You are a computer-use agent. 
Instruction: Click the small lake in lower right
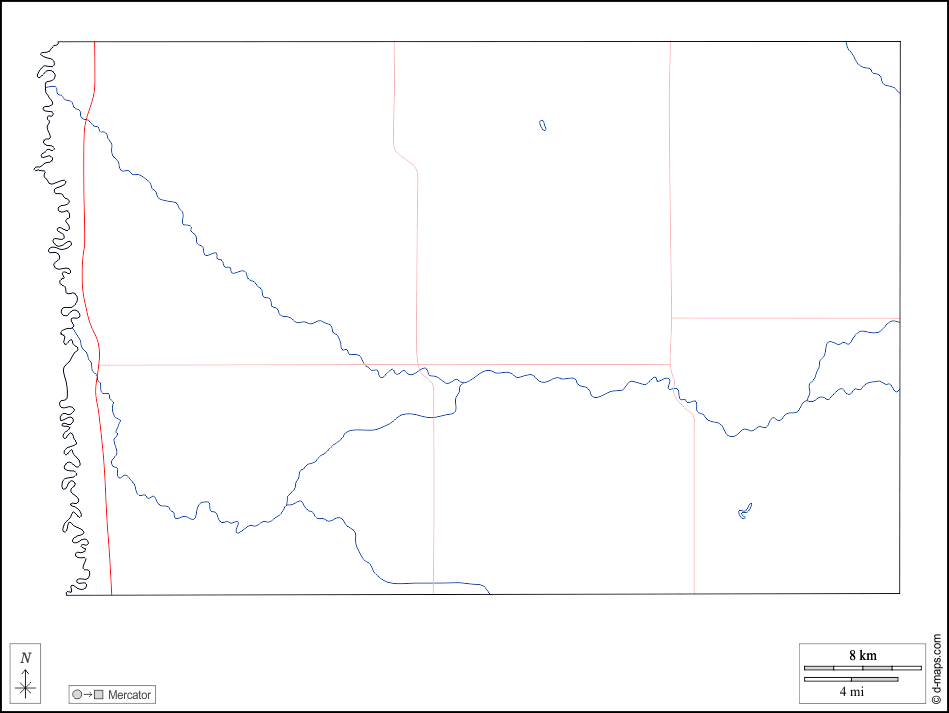coord(745,511)
